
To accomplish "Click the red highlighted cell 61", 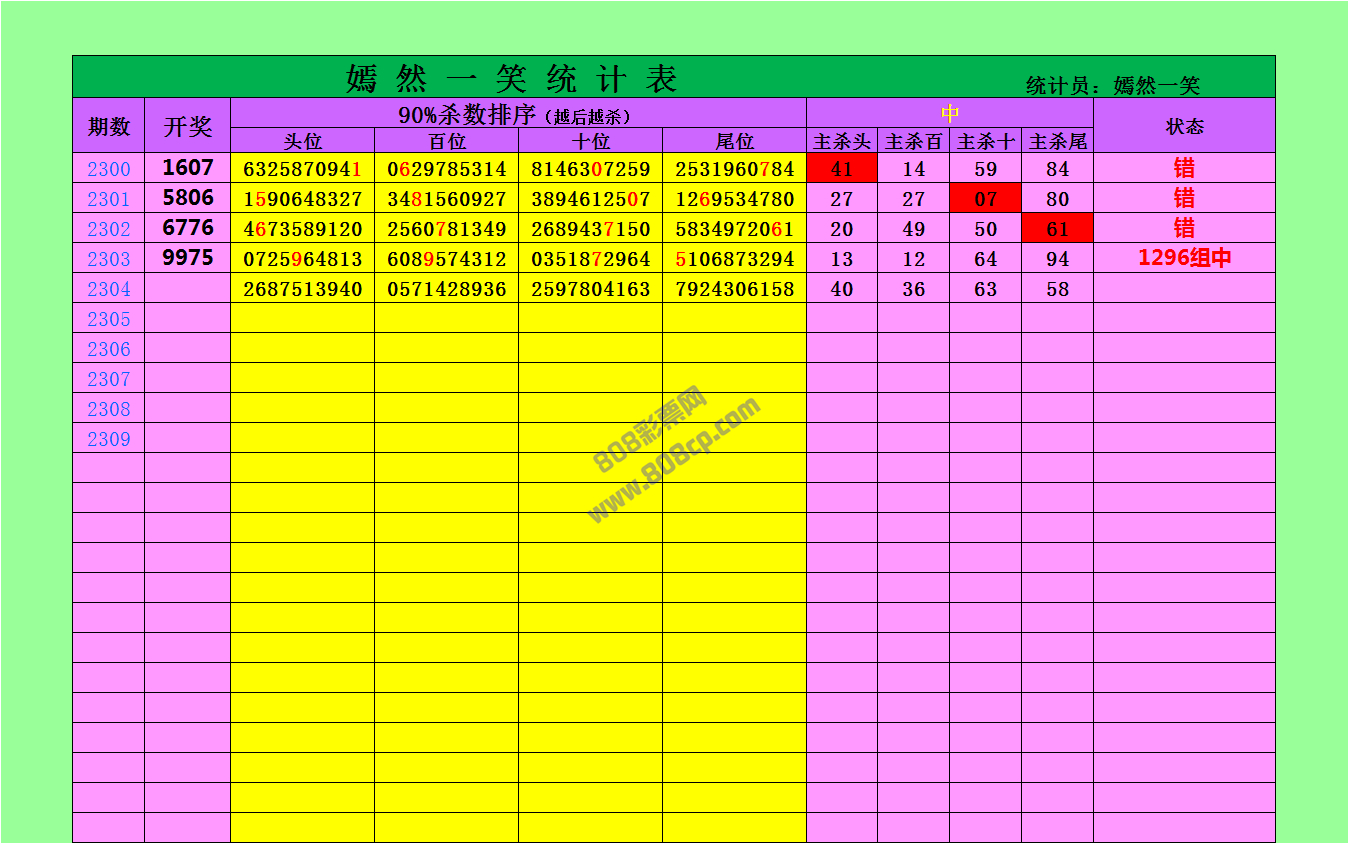I will click(x=1057, y=229).
